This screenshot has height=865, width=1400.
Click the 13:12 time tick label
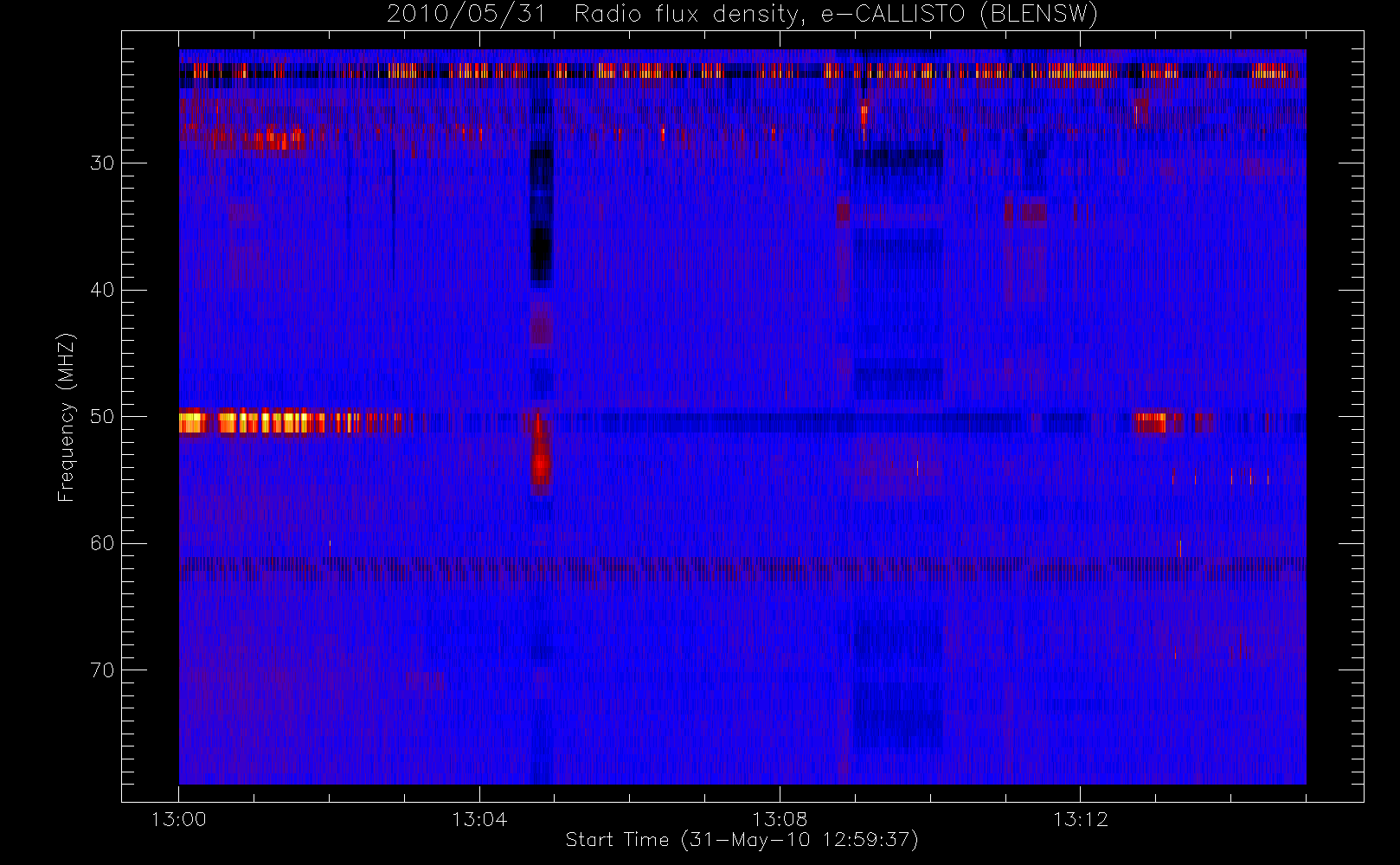point(1080,819)
